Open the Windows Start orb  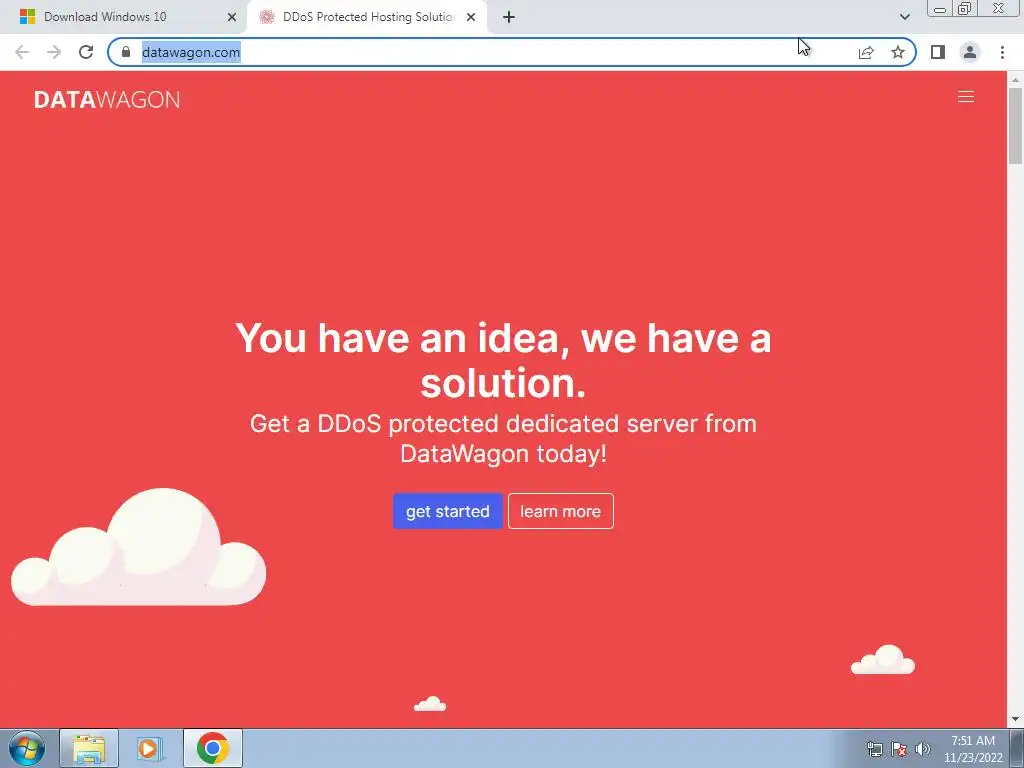(x=27, y=748)
